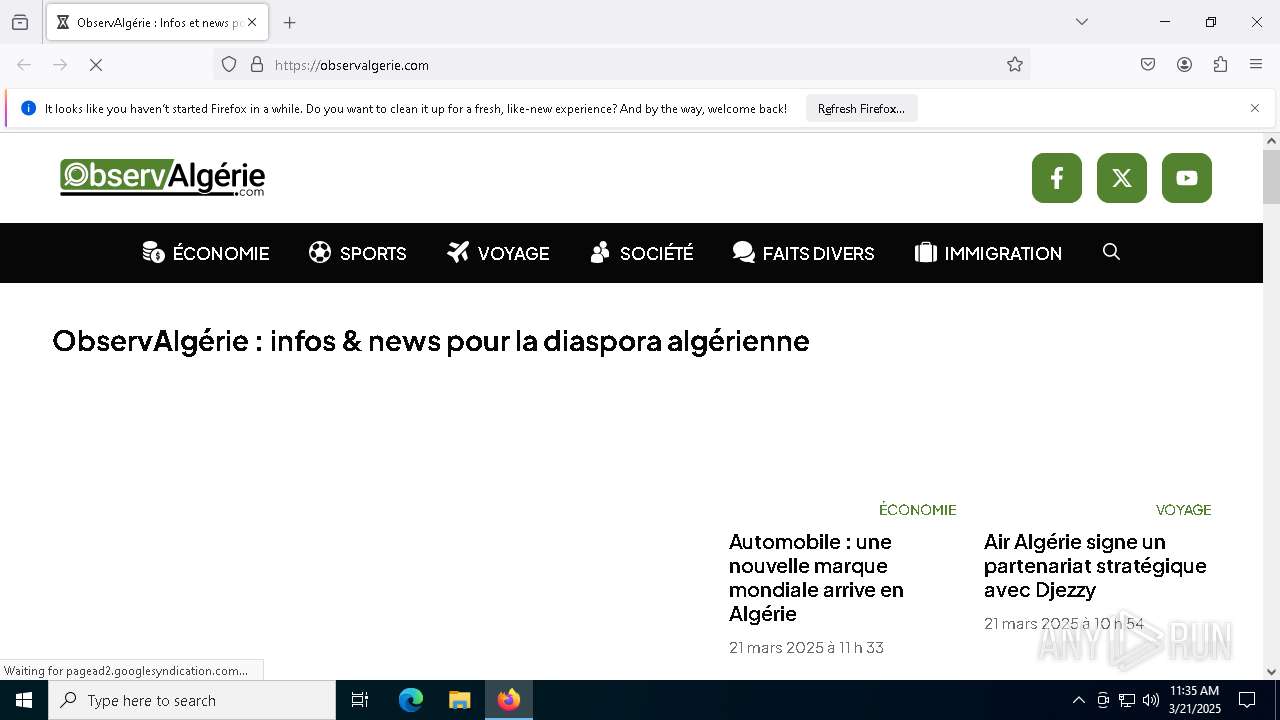This screenshot has height=720, width=1280.
Task: Open the YouTube channel icon
Action: (1187, 178)
